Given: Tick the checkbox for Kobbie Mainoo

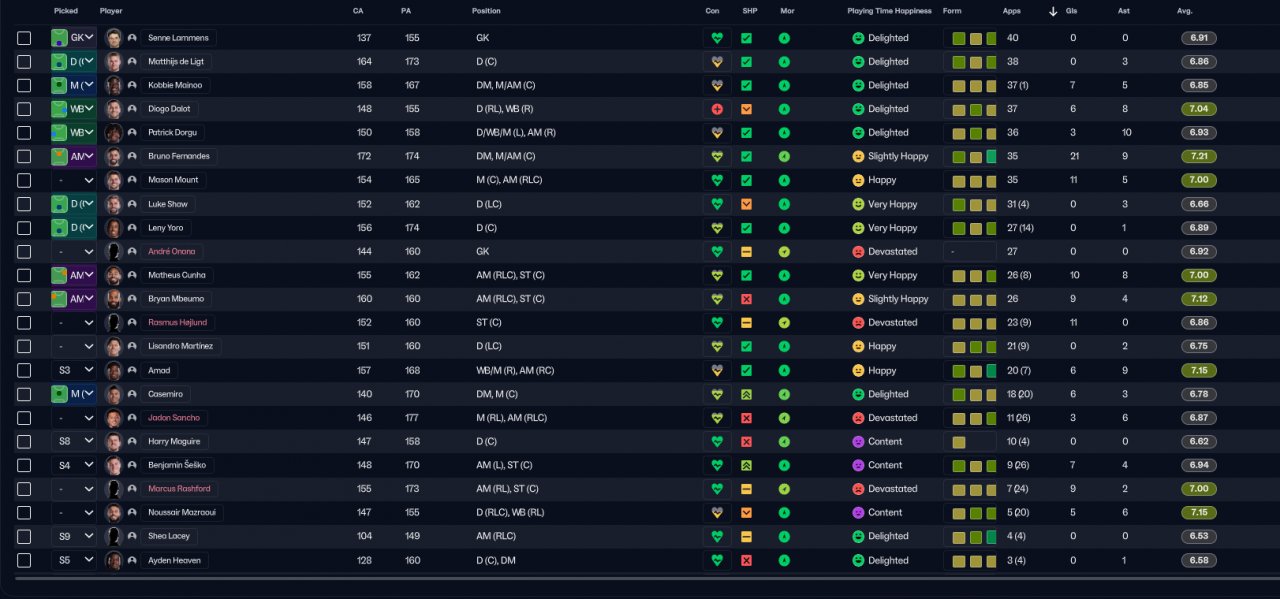Looking at the screenshot, I should 24,85.
